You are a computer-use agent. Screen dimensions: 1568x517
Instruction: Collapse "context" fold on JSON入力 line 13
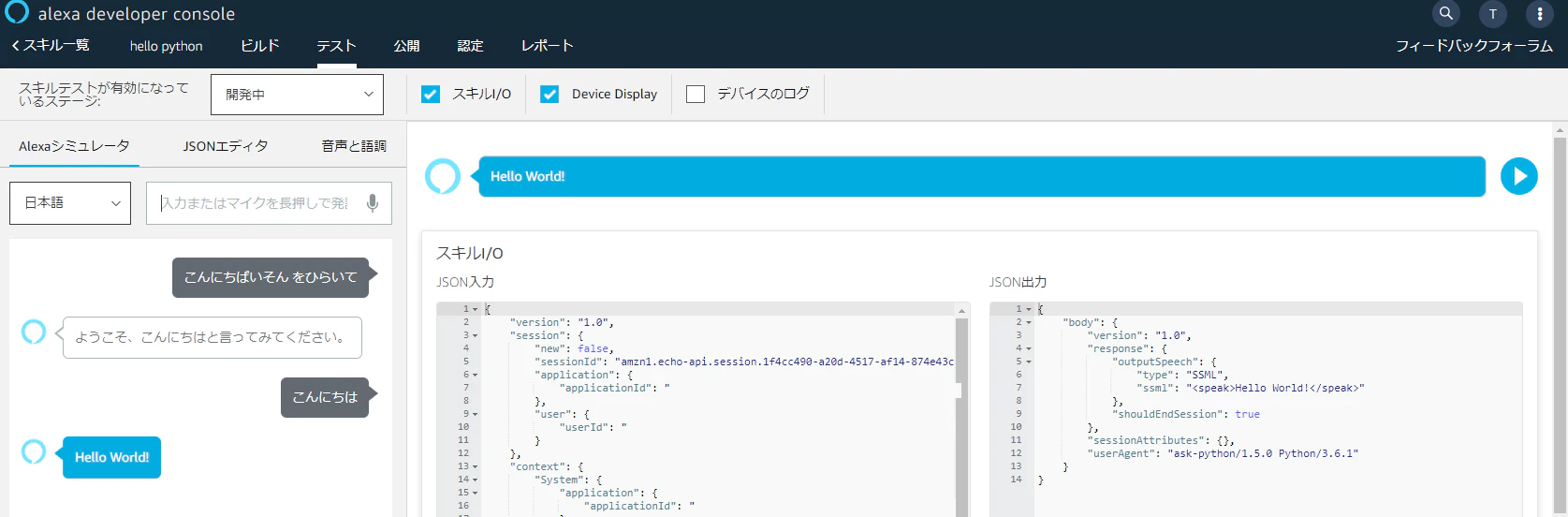(x=475, y=466)
